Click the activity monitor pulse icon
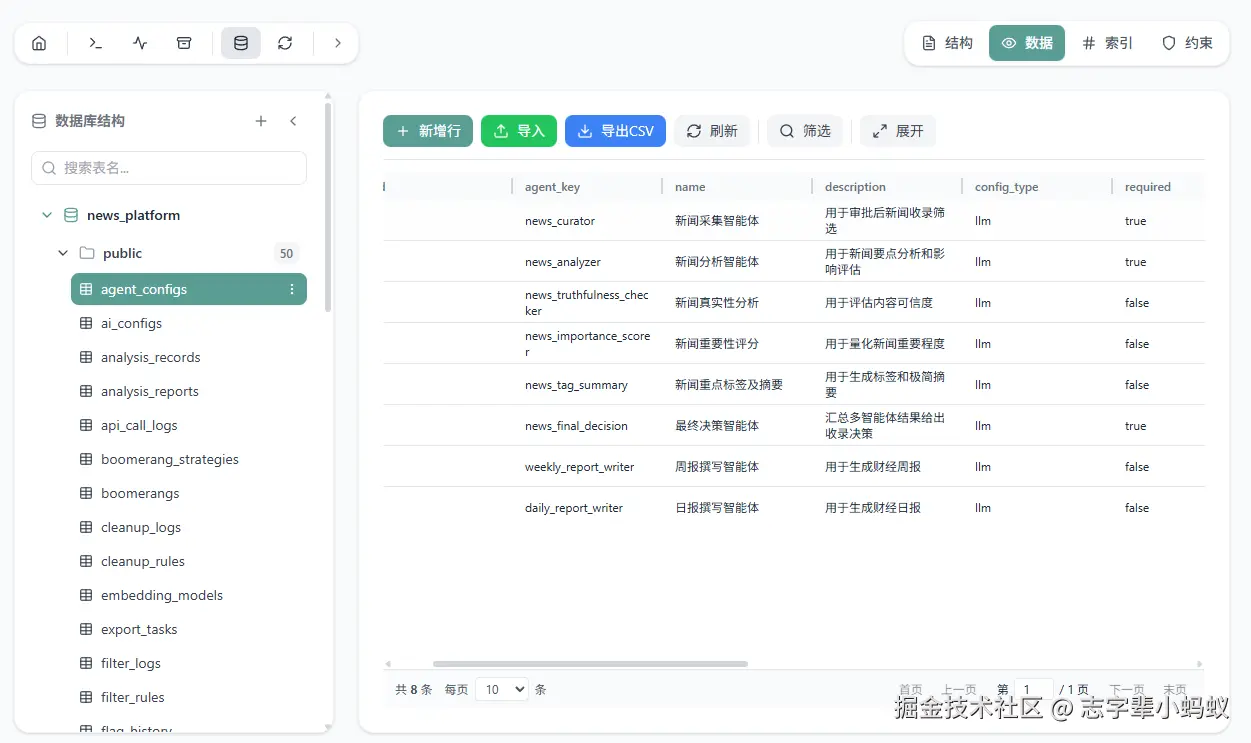 [140, 43]
